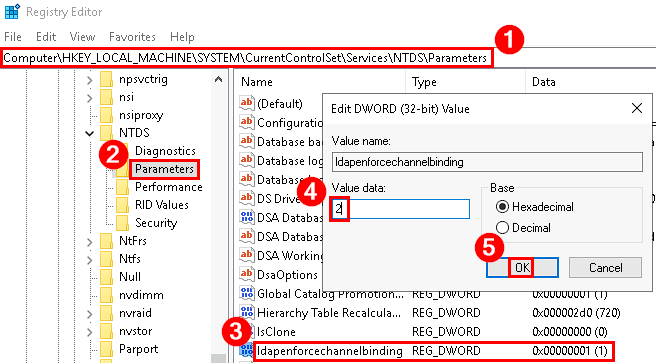Click the Value name field in dialog
Image resolution: width=656 pixels, height=363 pixels.
pos(487,162)
